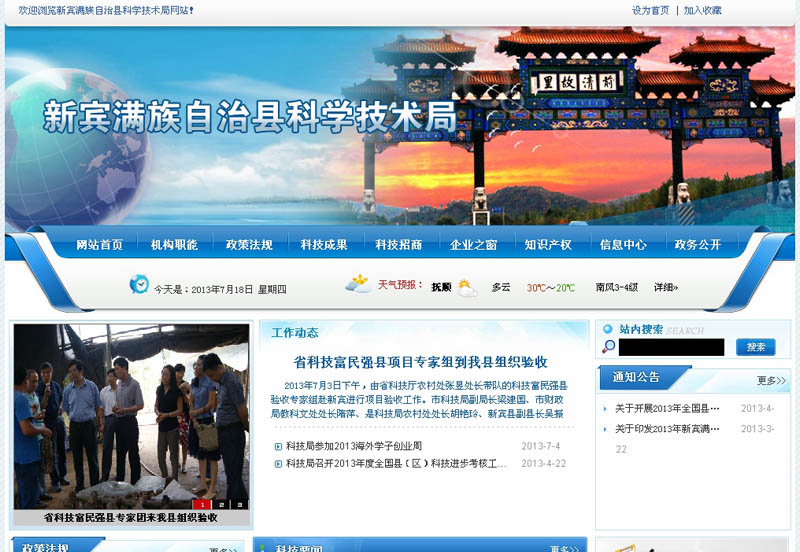The image size is (800, 552).
Task: Click bullet icon before 科技局召开2013年度 news item
Action: [278, 464]
